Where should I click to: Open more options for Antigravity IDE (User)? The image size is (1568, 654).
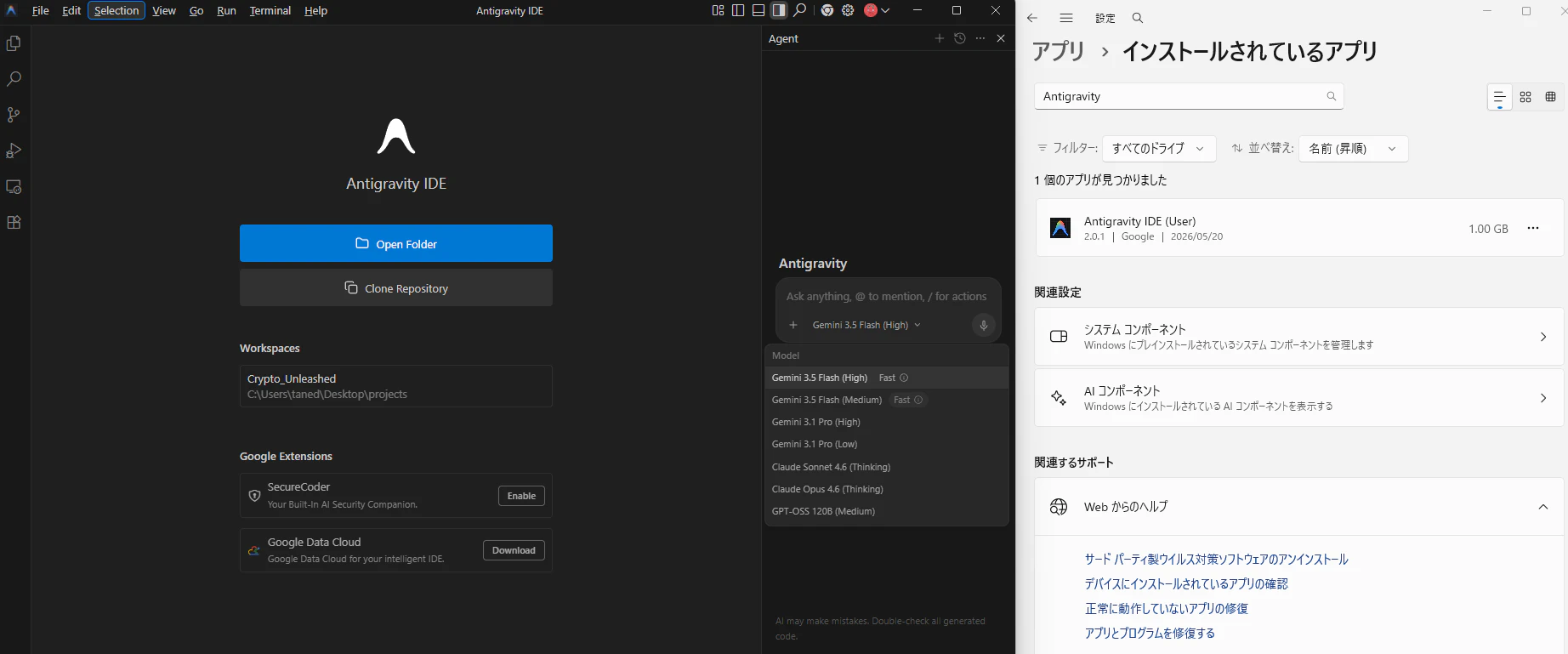tap(1533, 228)
